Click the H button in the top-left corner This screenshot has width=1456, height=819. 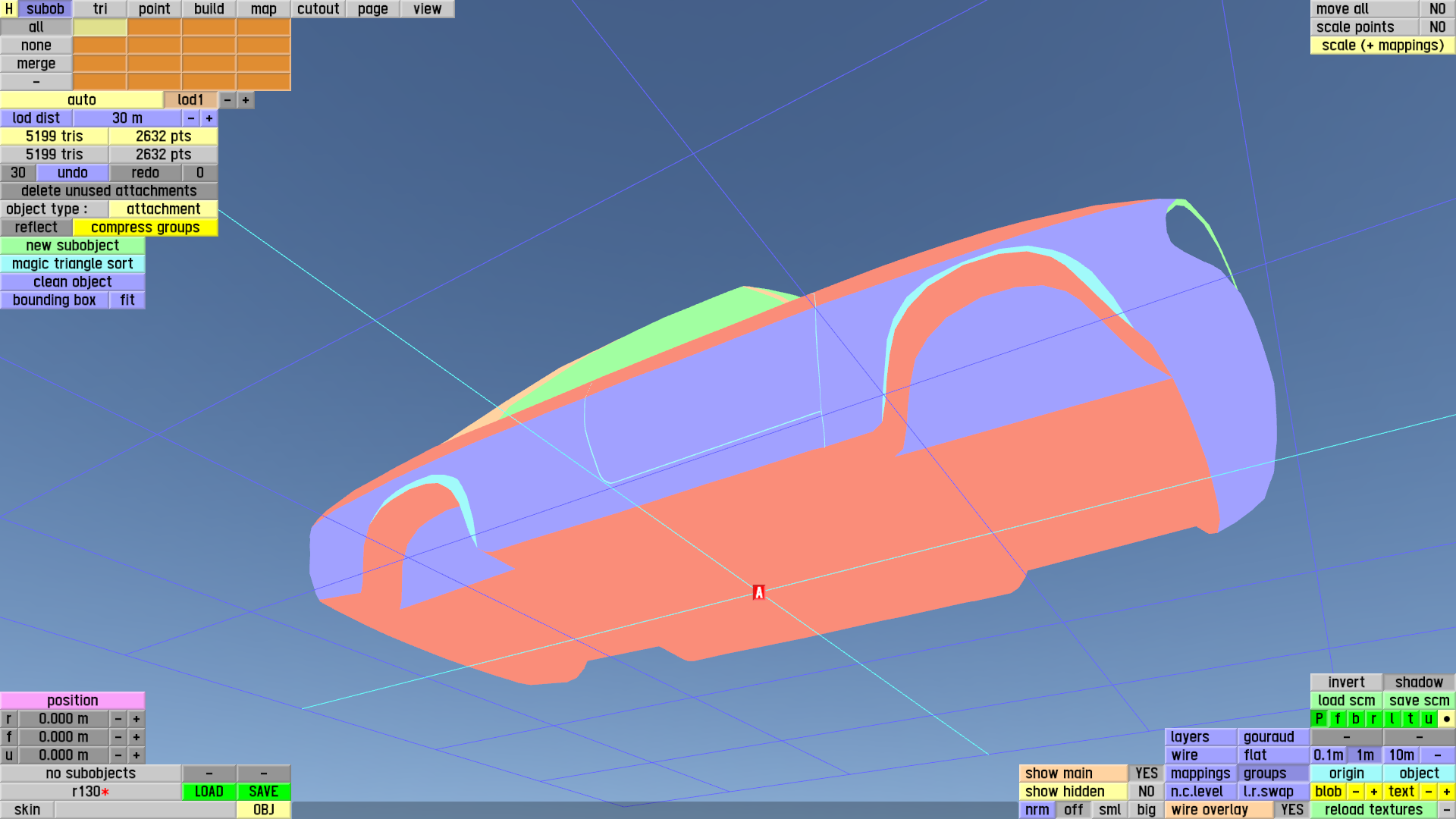tap(8, 9)
